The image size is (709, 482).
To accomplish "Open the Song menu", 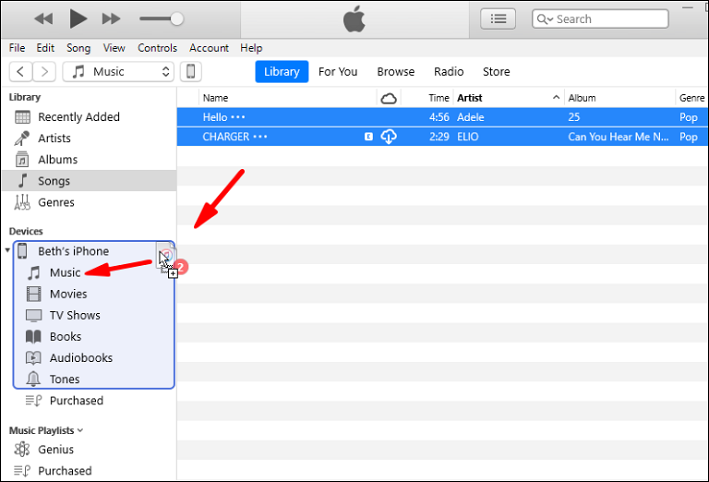I will tap(78, 48).
